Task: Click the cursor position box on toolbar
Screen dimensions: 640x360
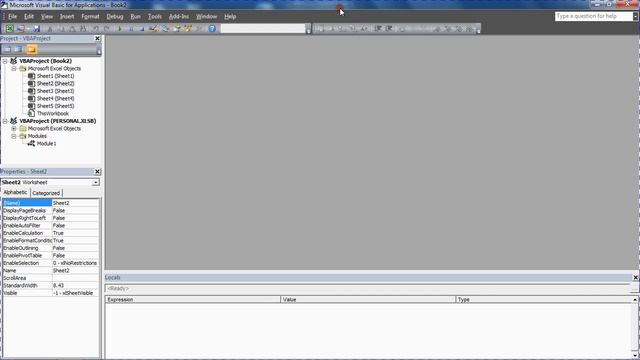Action: [263, 29]
